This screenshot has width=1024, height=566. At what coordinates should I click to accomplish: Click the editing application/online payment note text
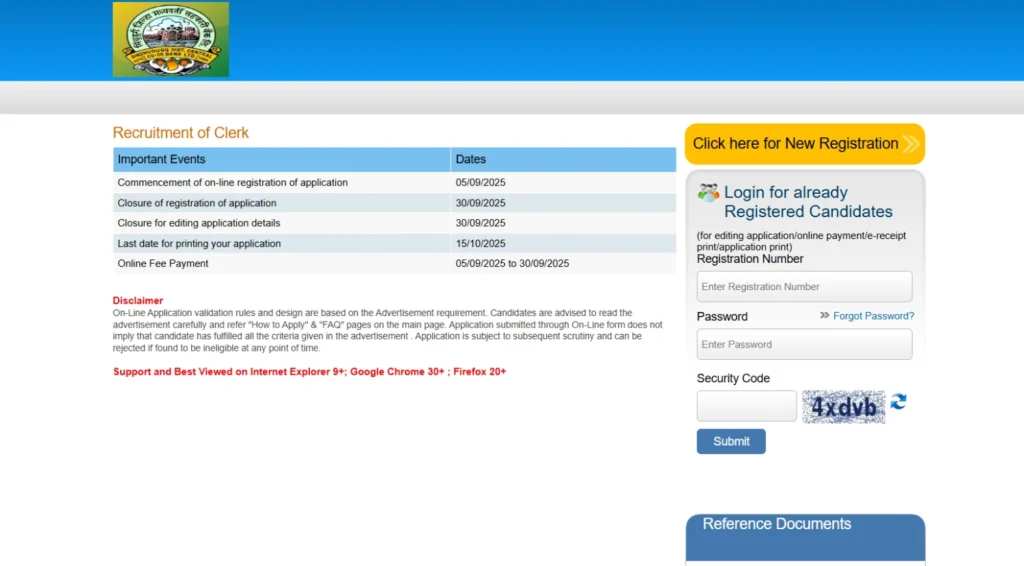coord(801,241)
